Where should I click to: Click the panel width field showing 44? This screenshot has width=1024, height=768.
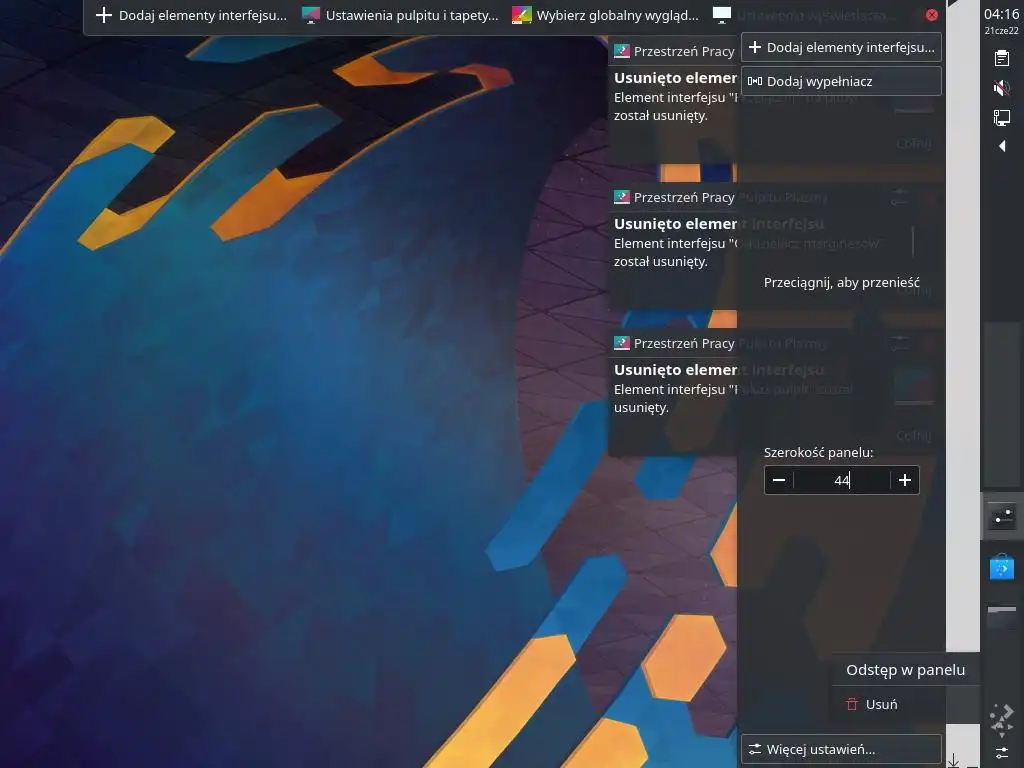click(x=841, y=480)
